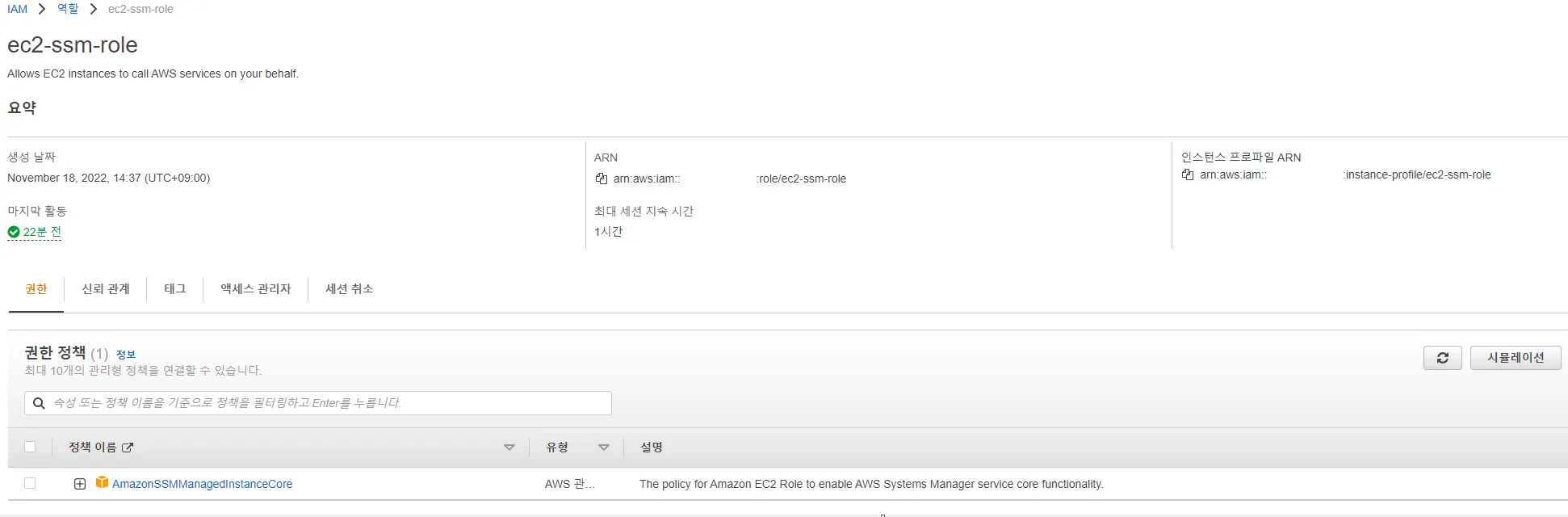Click the 22분 전 last activity link
Viewport: 1568px width, 517px height.
[42, 232]
